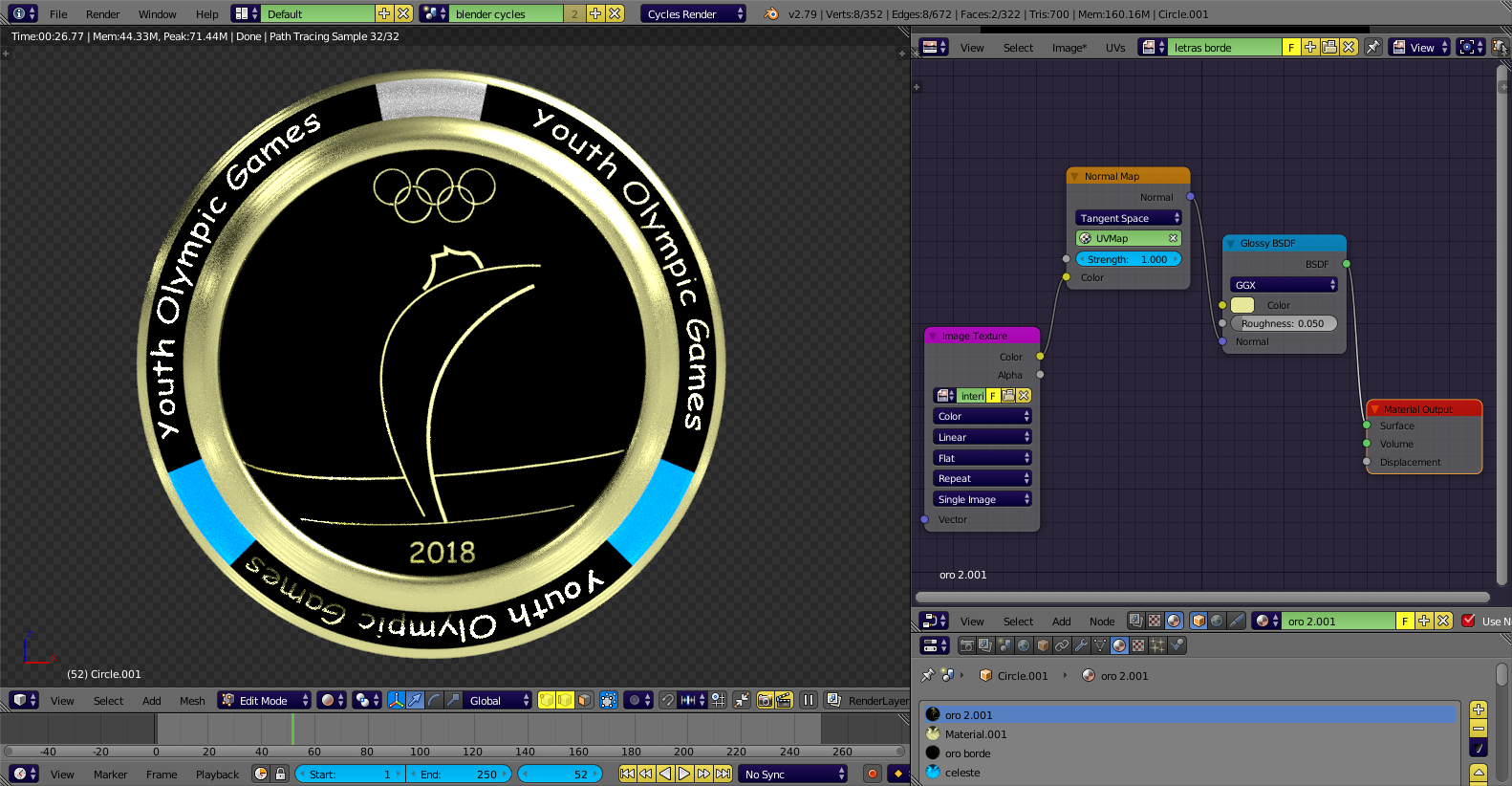Collapse the Image Texture node
This screenshot has height=786, width=1512.
[x=933, y=336]
